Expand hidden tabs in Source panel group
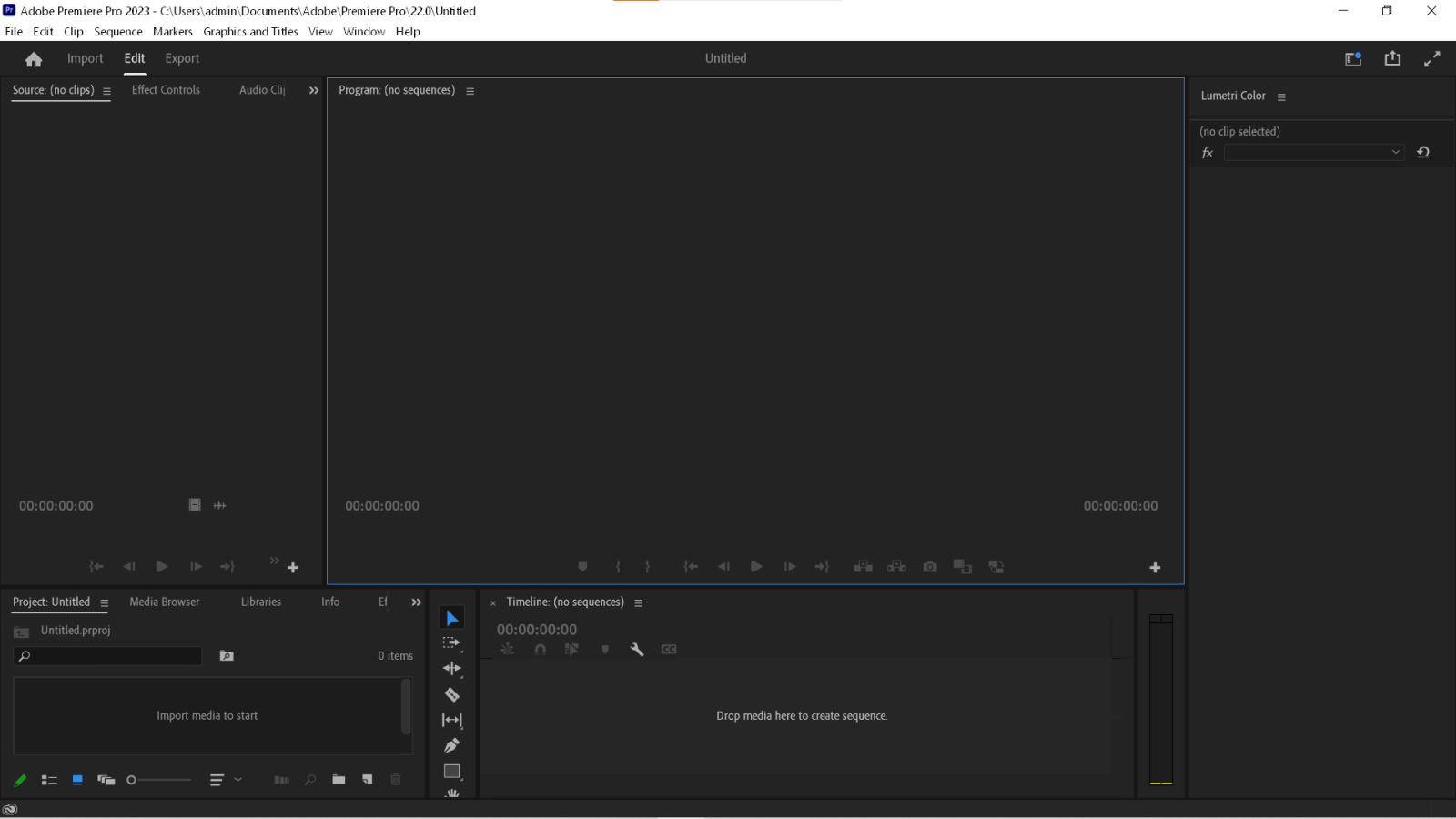Viewport: 1456px width, 819px height. [314, 90]
